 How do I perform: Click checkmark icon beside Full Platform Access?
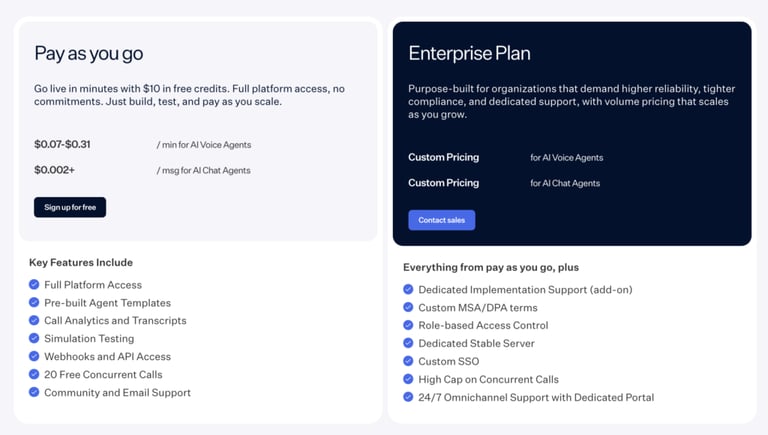34,284
